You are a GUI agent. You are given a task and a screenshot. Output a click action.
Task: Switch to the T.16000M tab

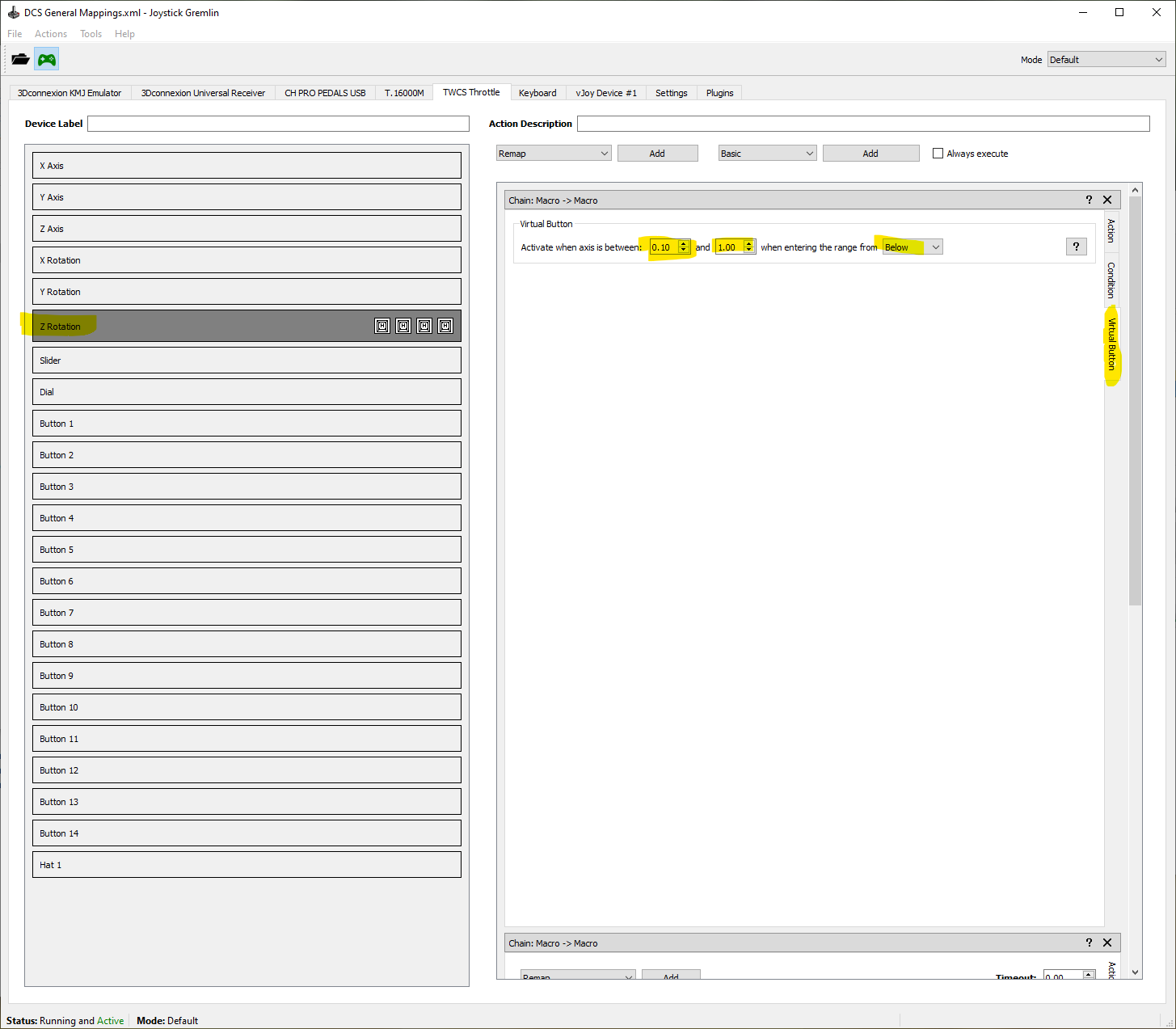pyautogui.click(x=404, y=93)
